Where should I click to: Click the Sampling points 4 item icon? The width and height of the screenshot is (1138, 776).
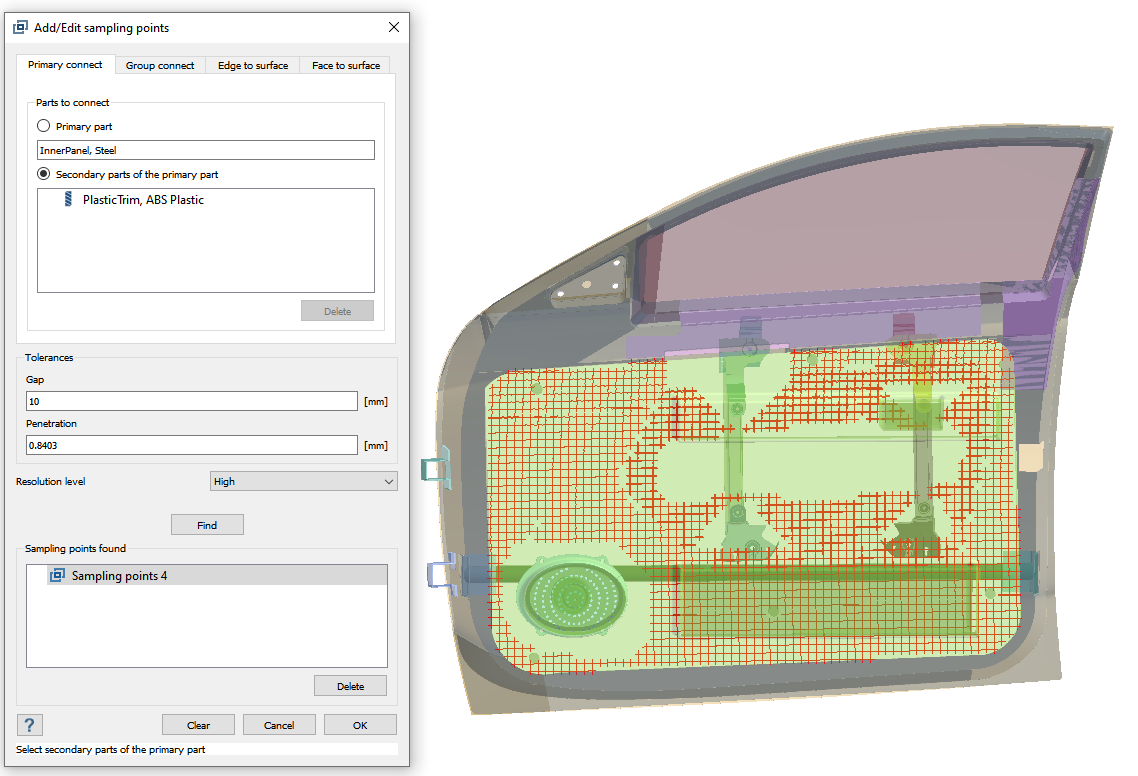(x=57, y=575)
